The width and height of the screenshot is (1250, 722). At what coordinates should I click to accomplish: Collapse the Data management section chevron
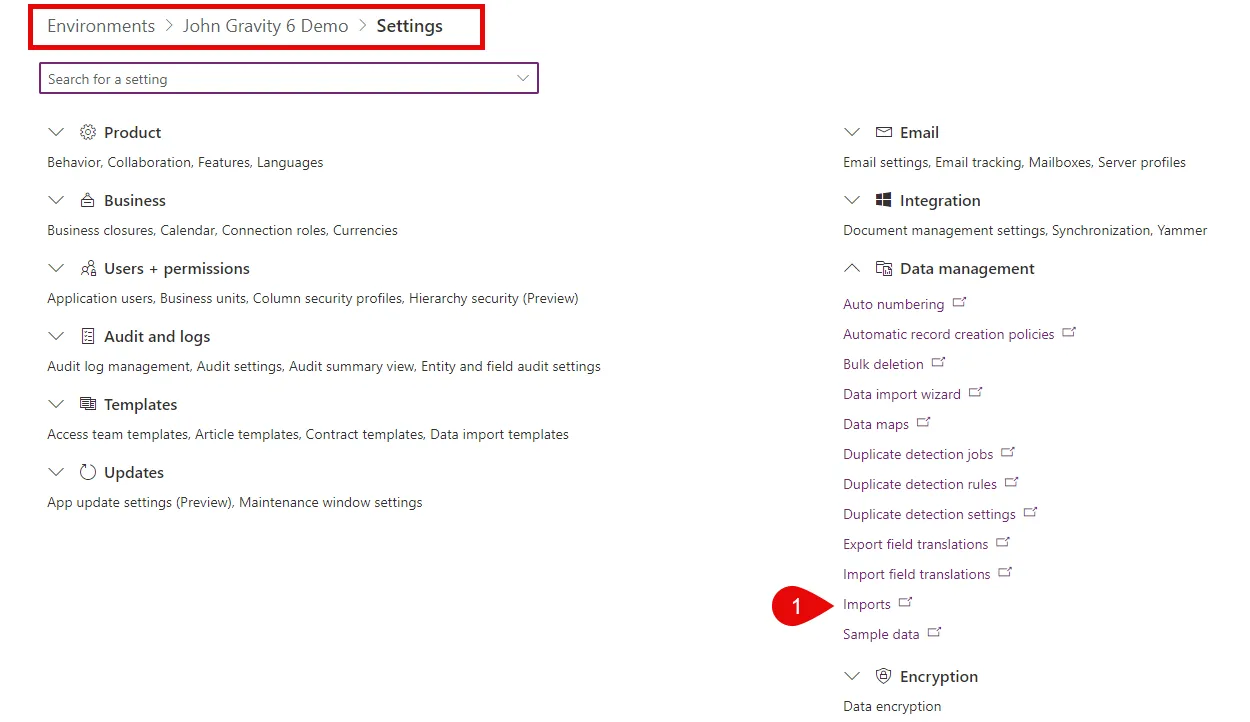pyautogui.click(x=852, y=268)
